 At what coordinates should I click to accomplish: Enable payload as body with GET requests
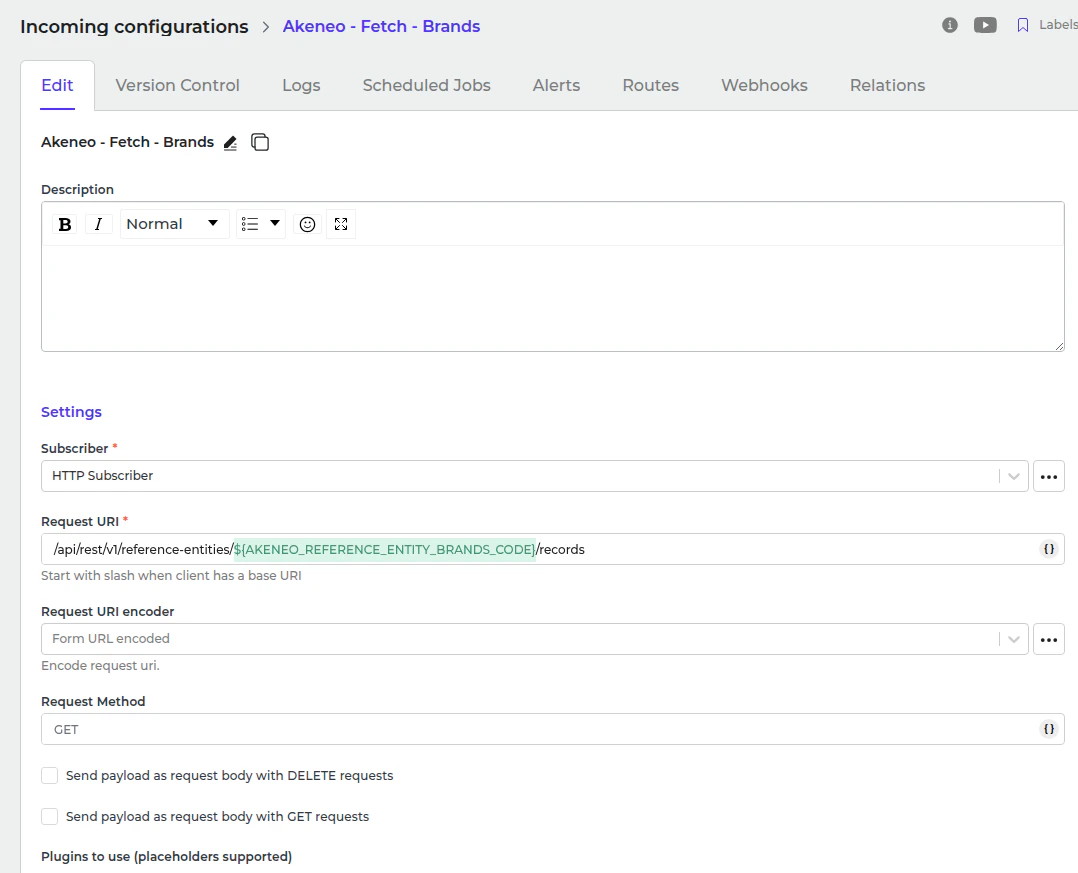(x=50, y=816)
